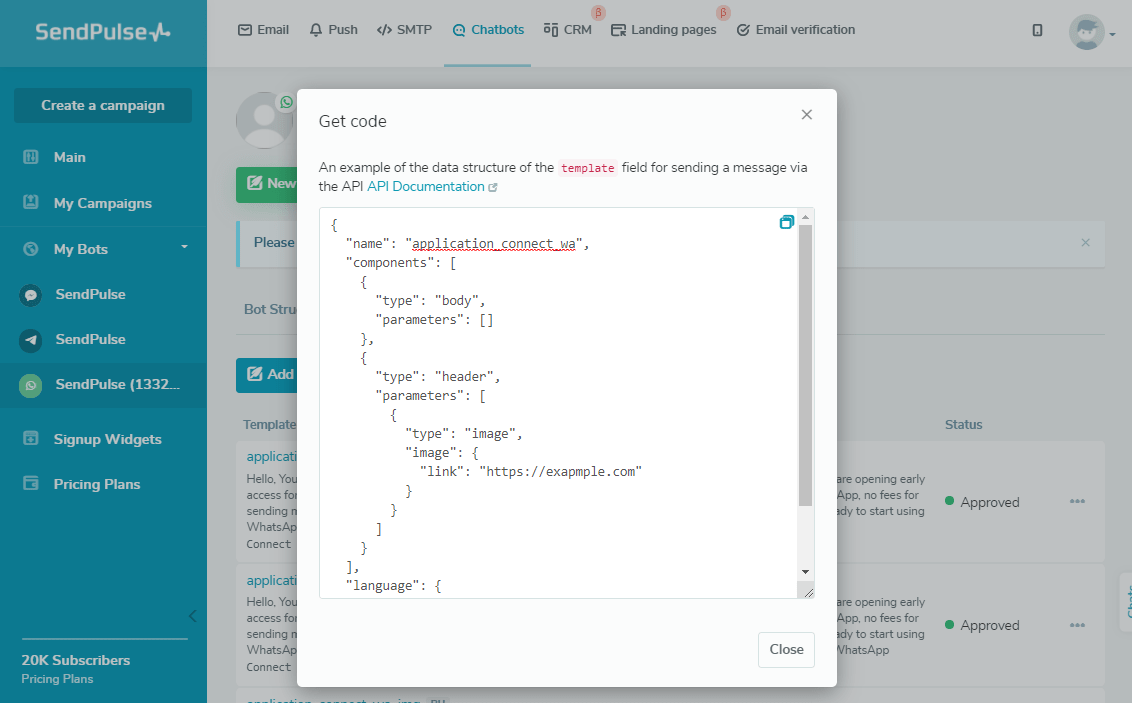The height and width of the screenshot is (703, 1132).
Task: Go to the Email section
Action: pos(263,30)
